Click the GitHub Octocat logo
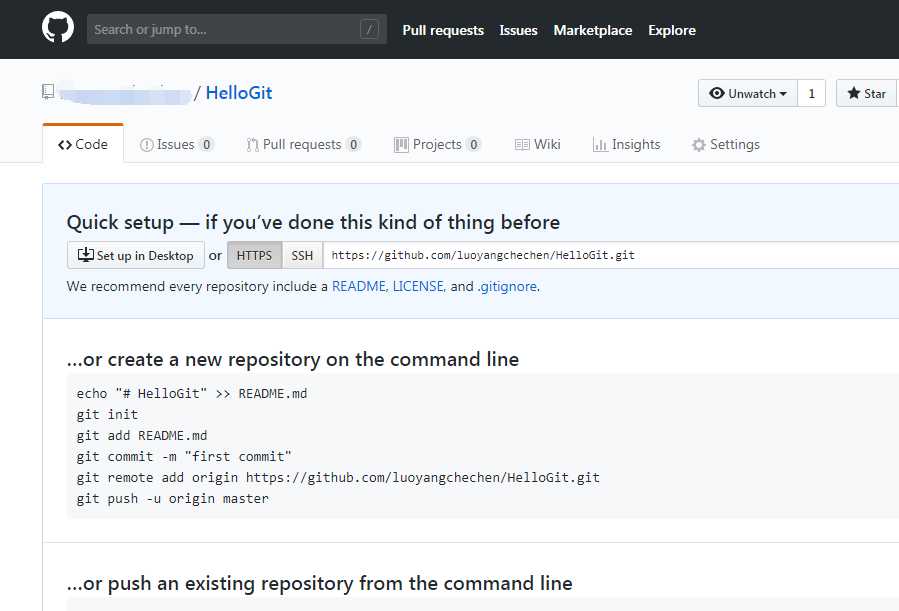 (58, 27)
